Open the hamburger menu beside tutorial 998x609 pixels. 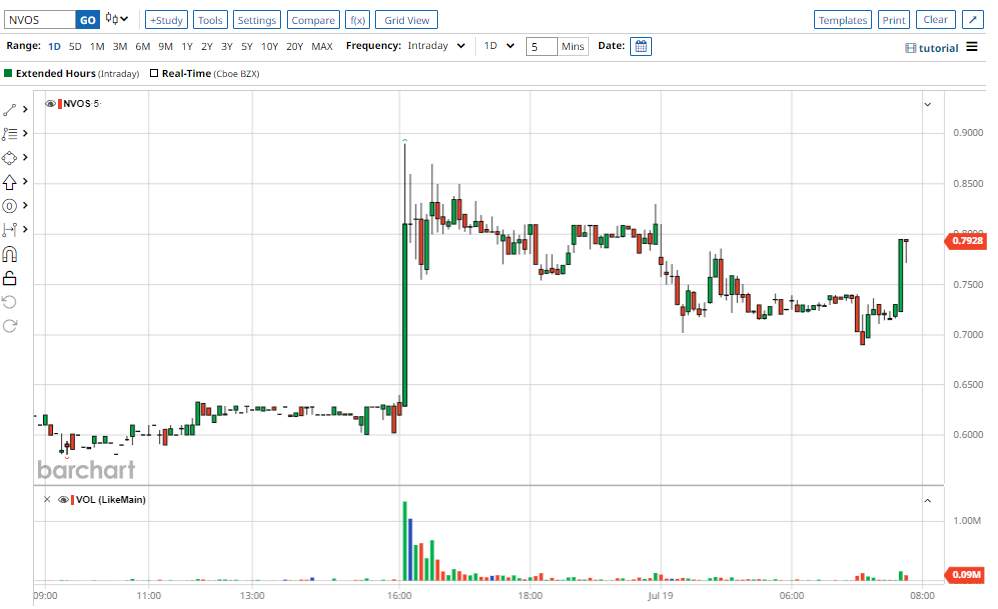(972, 47)
